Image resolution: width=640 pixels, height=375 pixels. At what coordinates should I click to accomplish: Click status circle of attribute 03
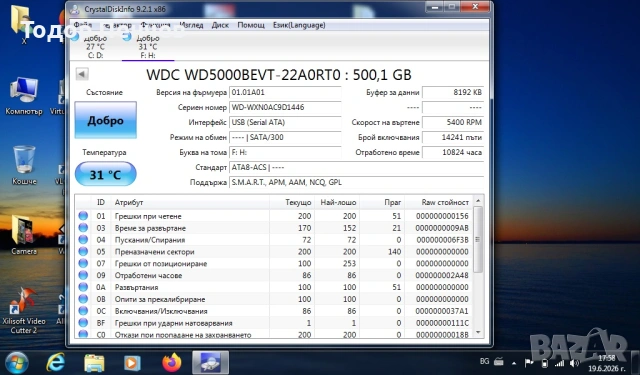(83, 228)
